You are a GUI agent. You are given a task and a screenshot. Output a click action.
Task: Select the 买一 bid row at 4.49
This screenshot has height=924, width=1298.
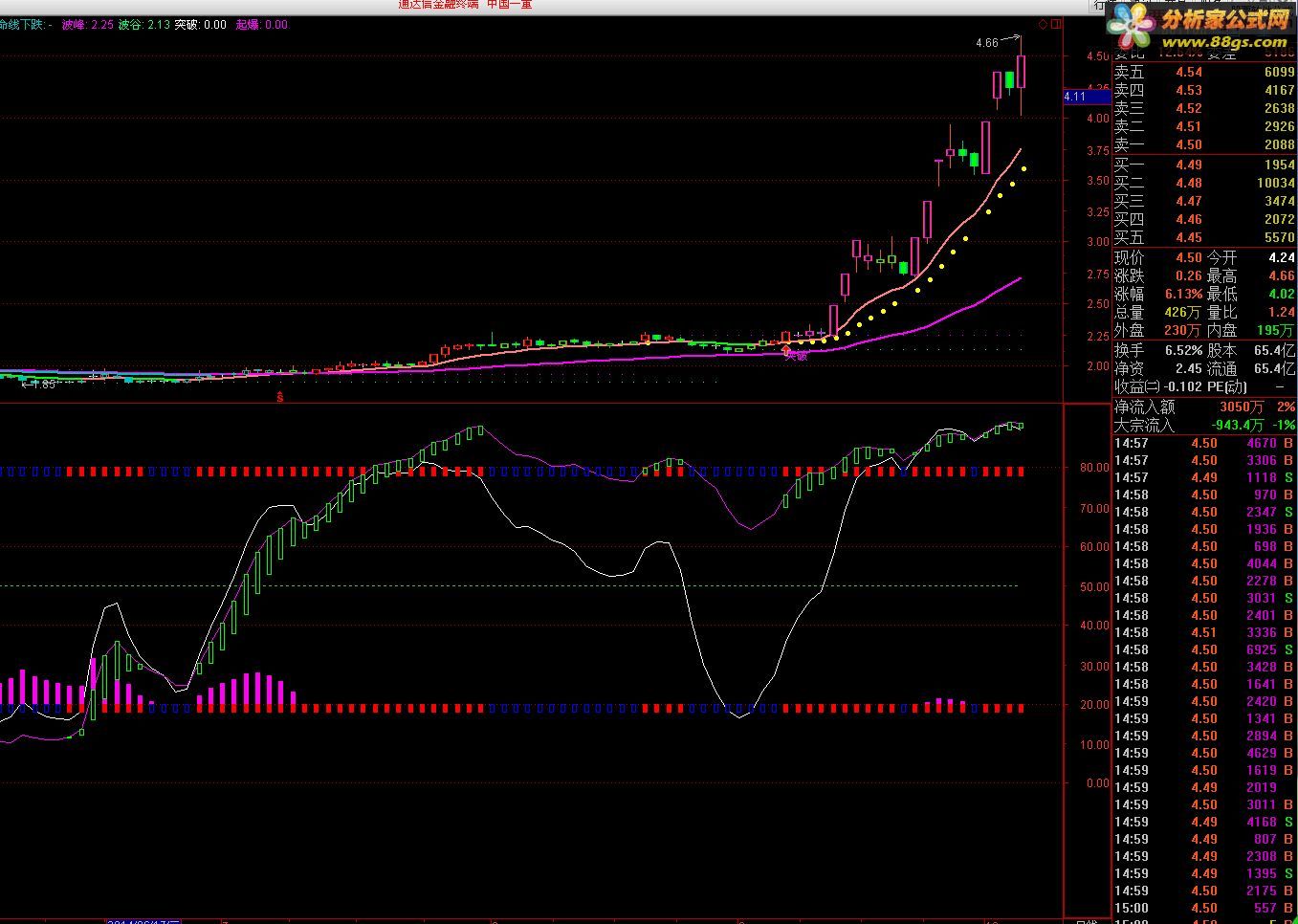pyautogui.click(x=1204, y=165)
